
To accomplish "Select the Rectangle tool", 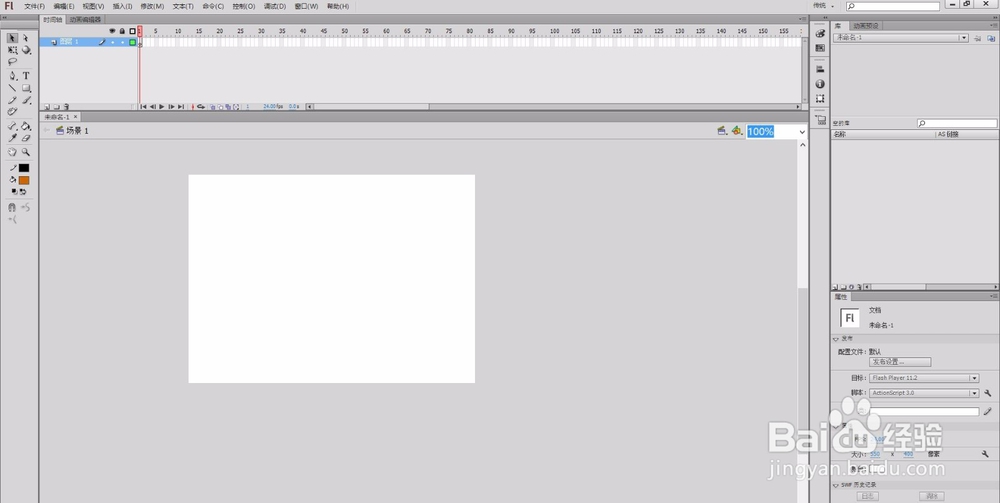I will [x=26, y=88].
